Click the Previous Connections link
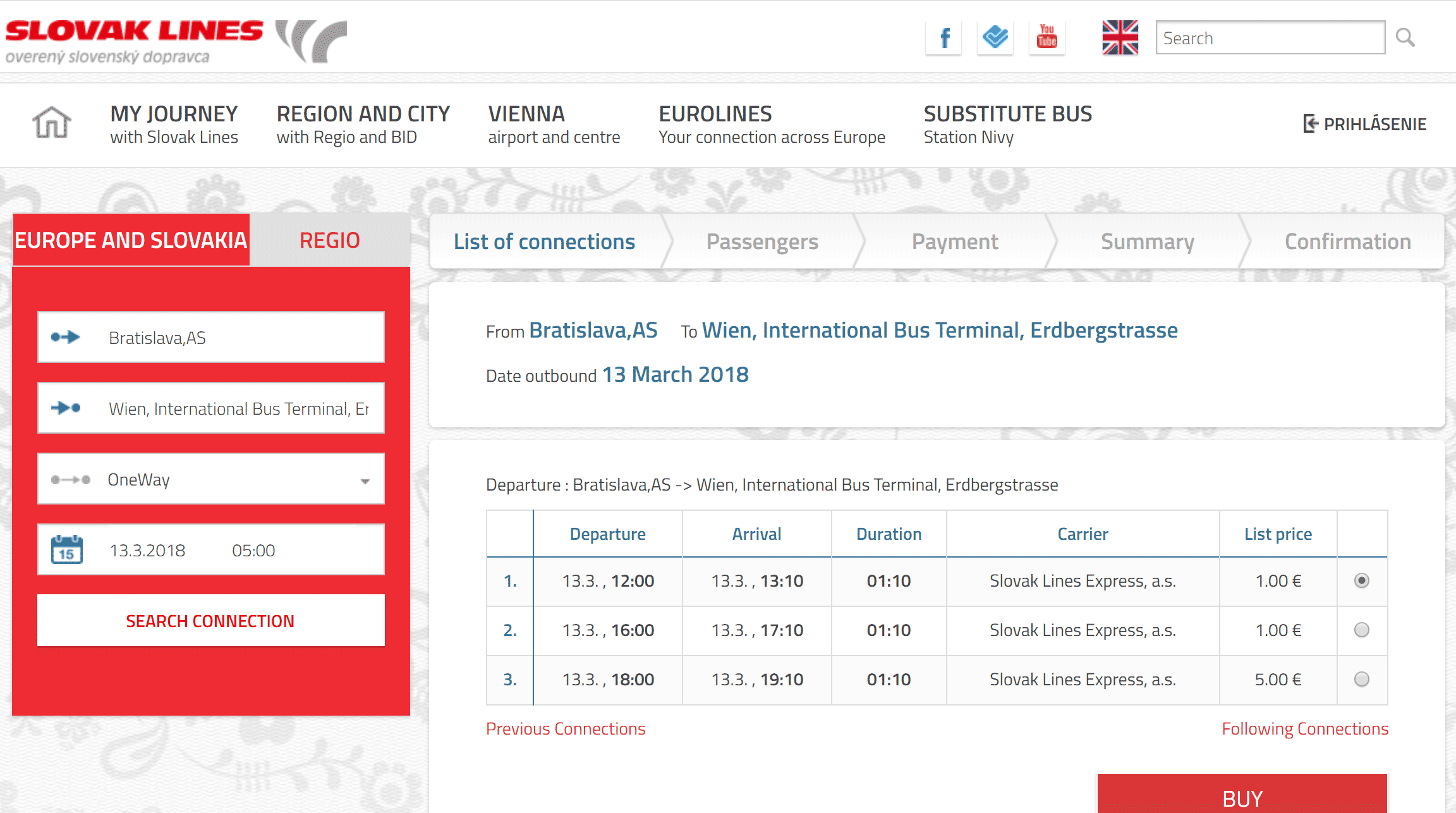This screenshot has width=1456, height=813. (565, 727)
